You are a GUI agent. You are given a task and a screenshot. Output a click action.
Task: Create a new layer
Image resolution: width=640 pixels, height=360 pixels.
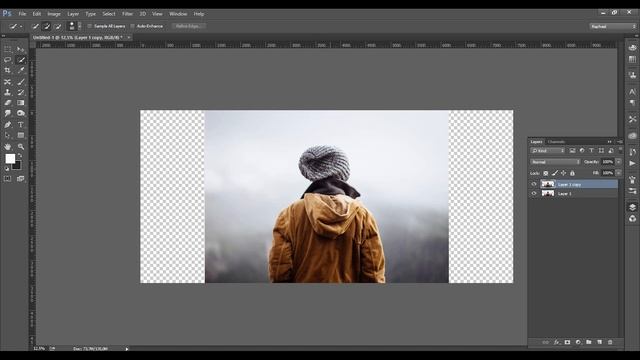[x=600, y=342]
